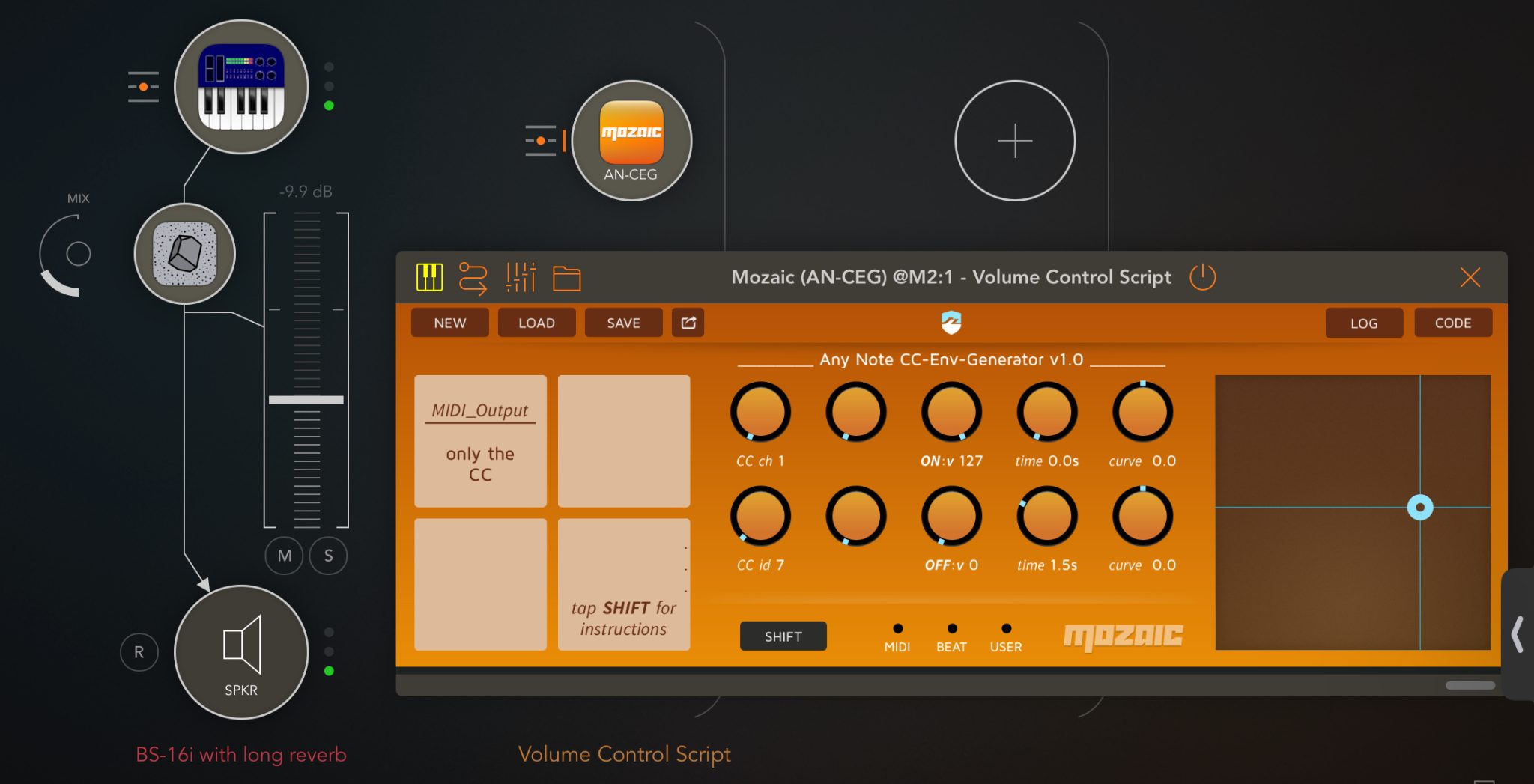Open the MIDI routing icon in plugin header
Image resolution: width=1534 pixels, height=784 pixels.
coord(473,278)
